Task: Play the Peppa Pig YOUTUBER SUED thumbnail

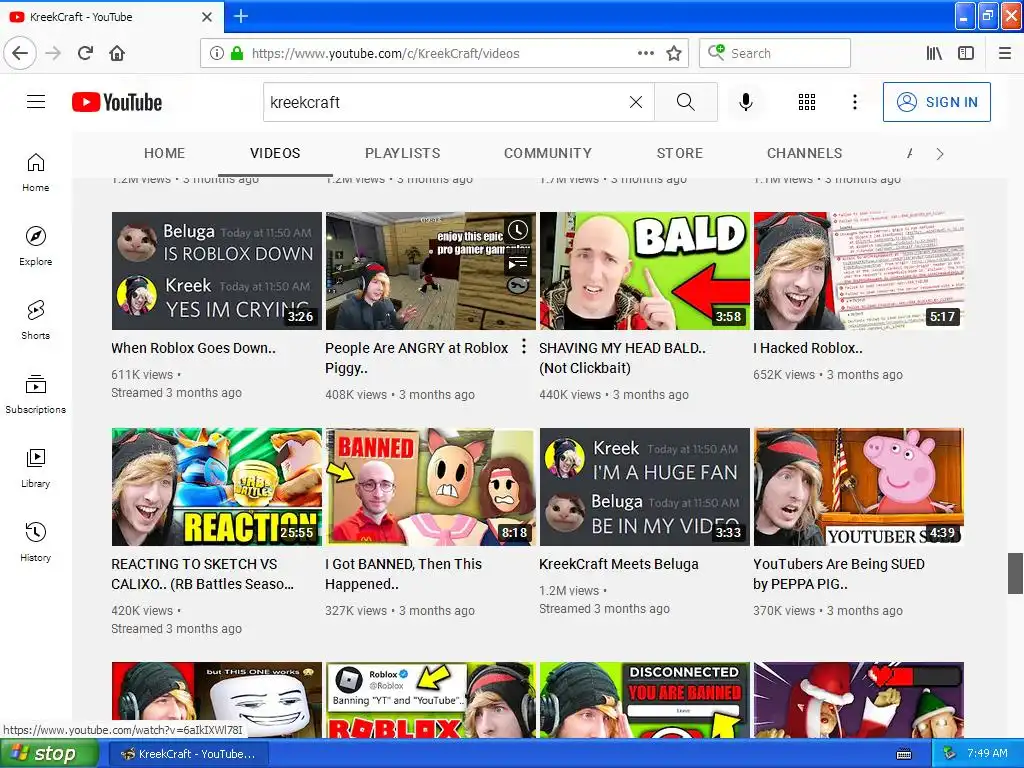Action: [x=859, y=487]
